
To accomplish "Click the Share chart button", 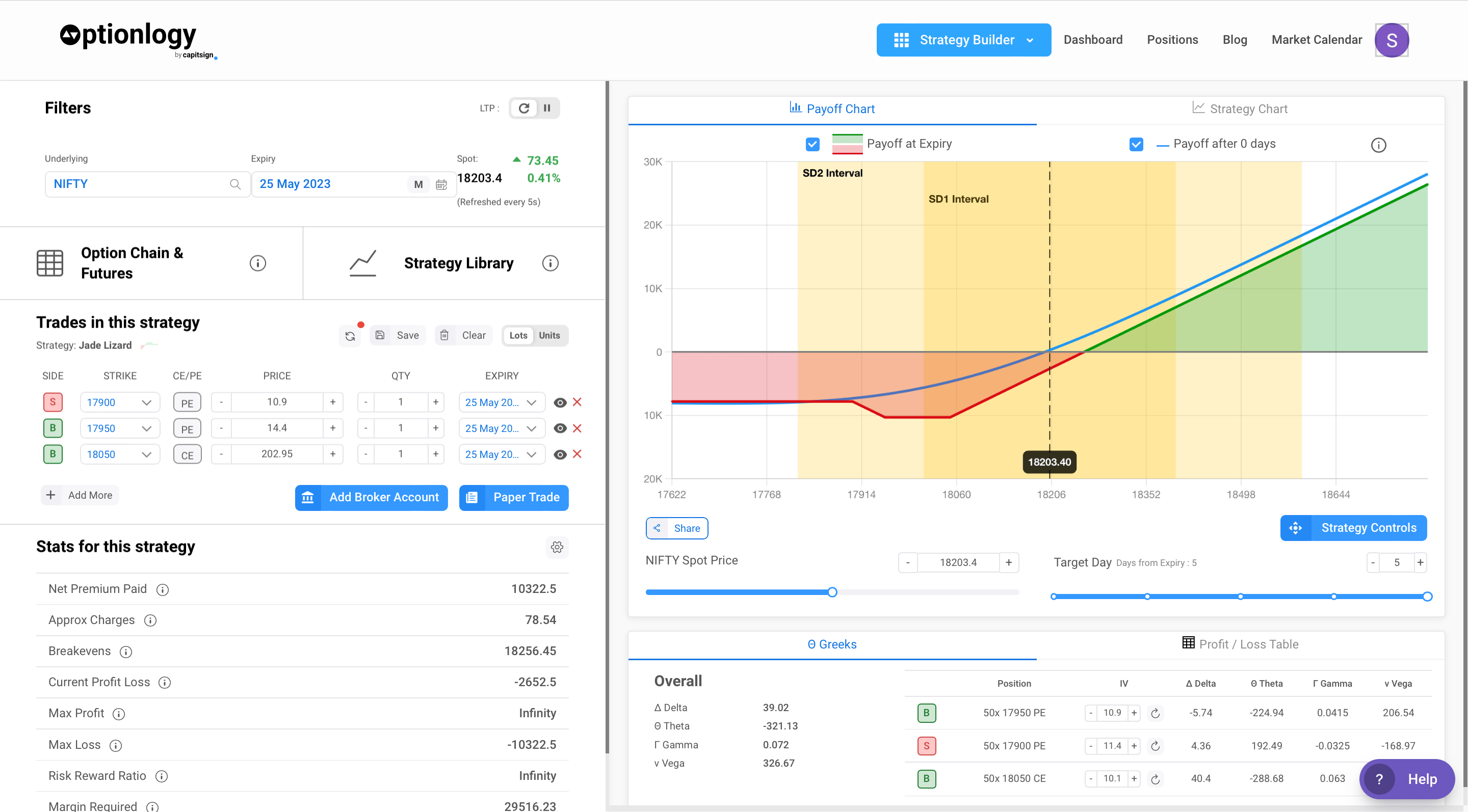I will coord(676,528).
